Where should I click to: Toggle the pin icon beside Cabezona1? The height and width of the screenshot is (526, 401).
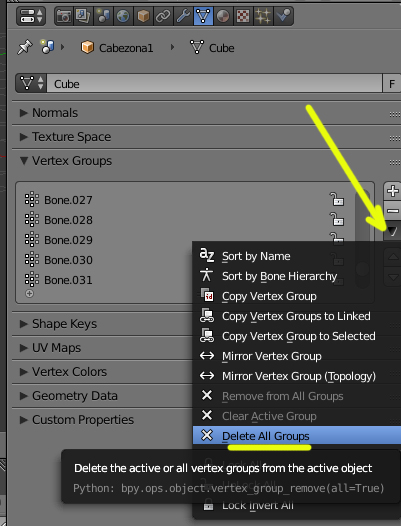tap(24, 47)
